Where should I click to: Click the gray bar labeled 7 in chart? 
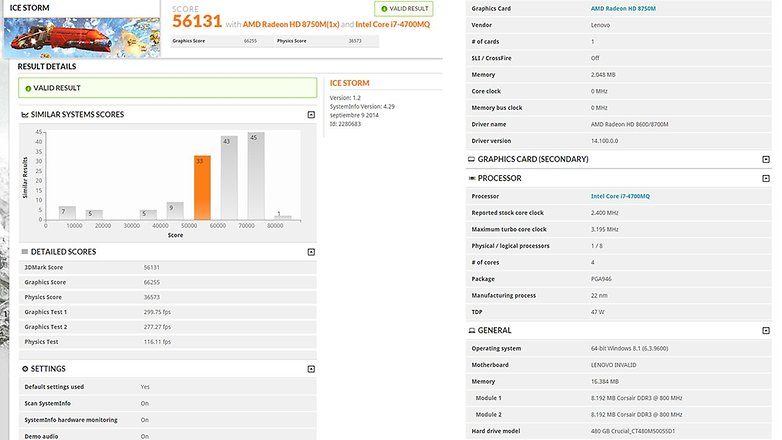click(x=67, y=213)
